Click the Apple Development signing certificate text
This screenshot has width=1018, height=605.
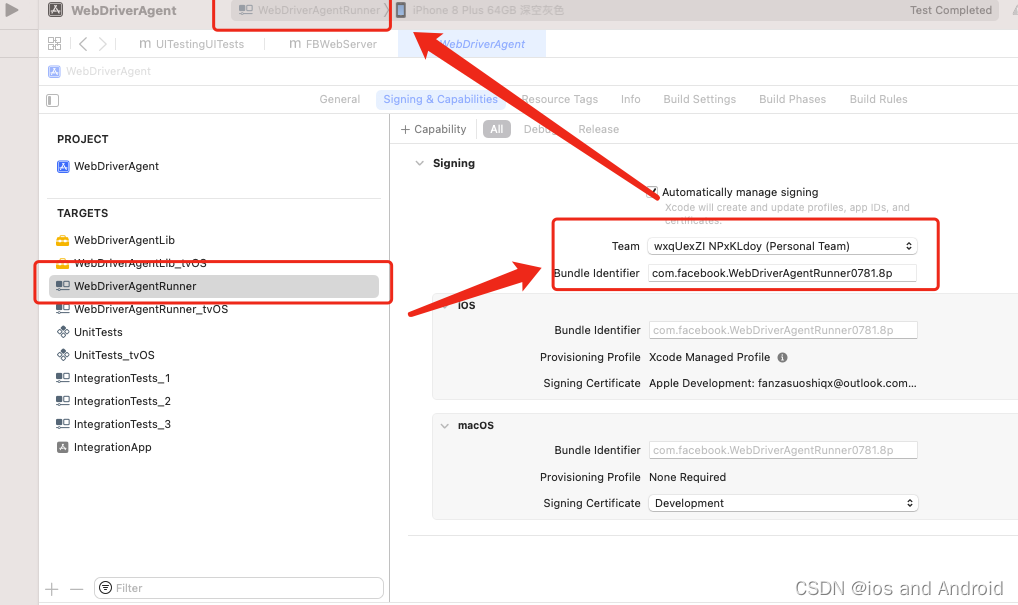[x=783, y=383]
